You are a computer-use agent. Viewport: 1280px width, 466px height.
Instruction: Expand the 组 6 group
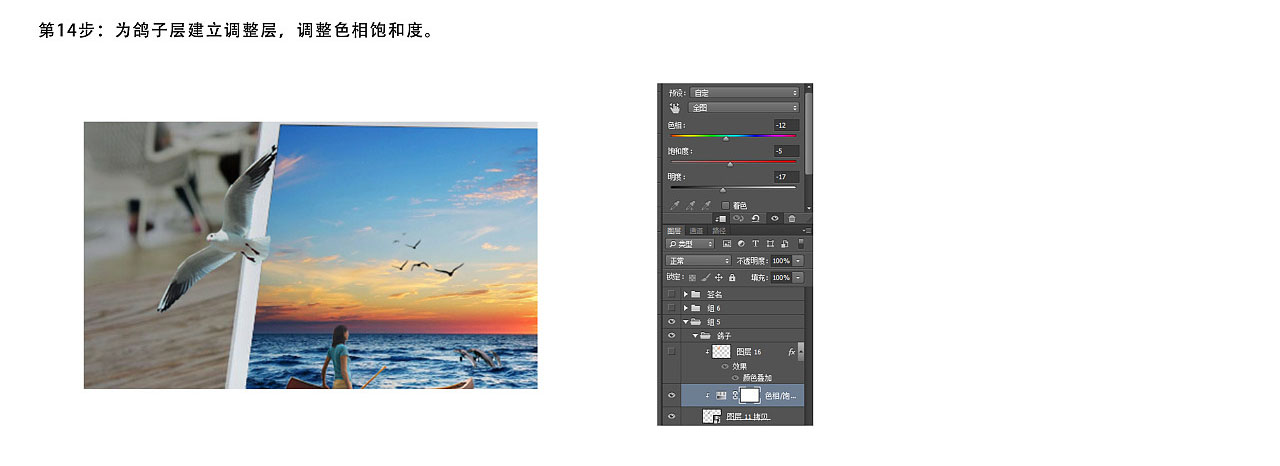pos(686,308)
